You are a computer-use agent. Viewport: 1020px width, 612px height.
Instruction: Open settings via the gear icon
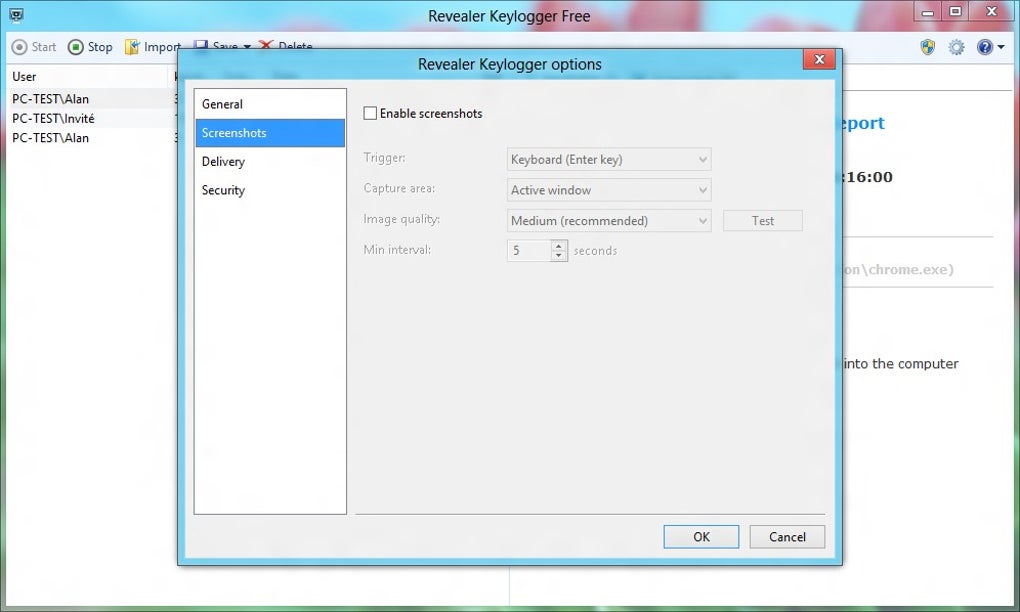956,47
